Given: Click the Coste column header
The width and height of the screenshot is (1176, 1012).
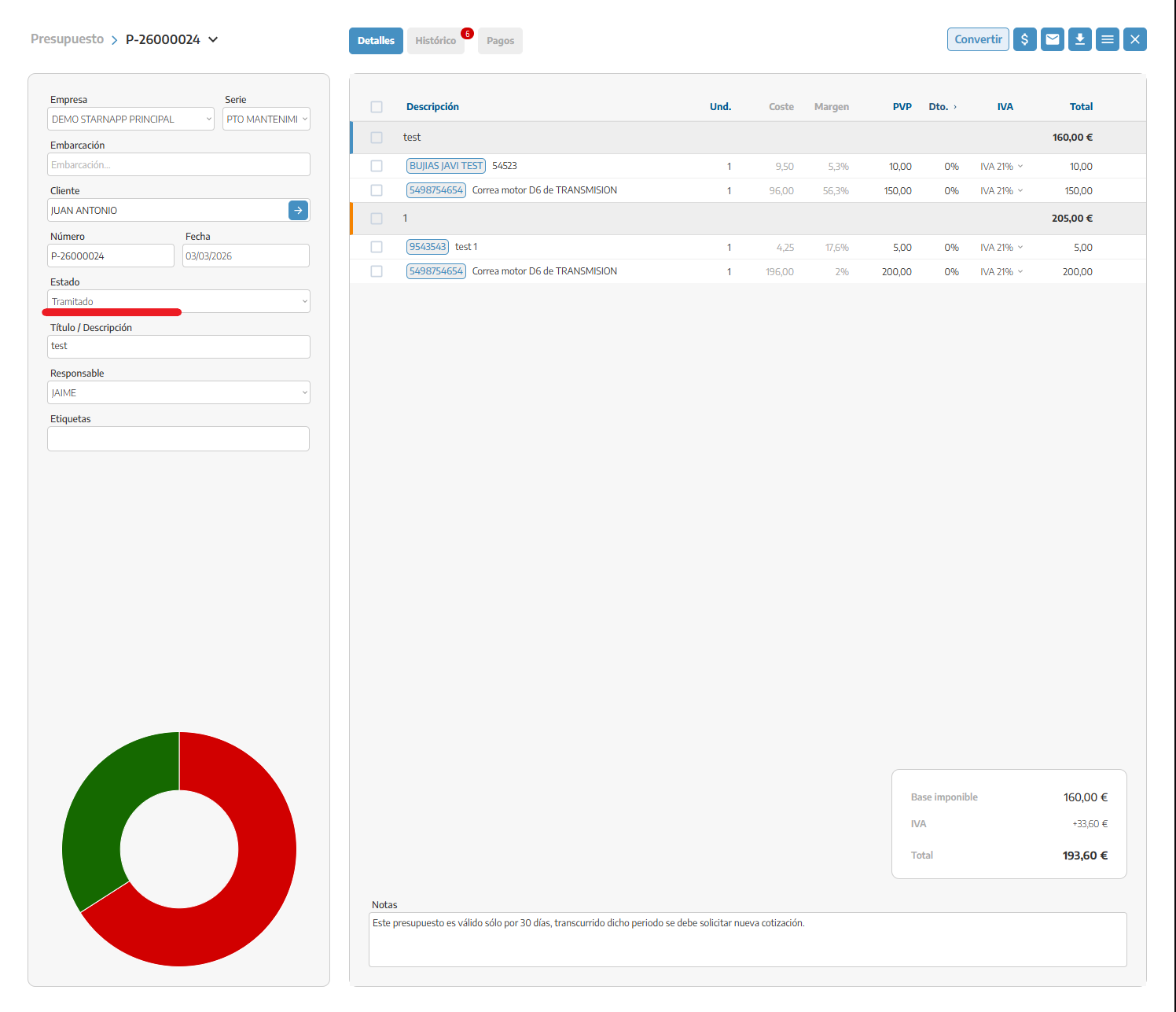Looking at the screenshot, I should click(781, 107).
